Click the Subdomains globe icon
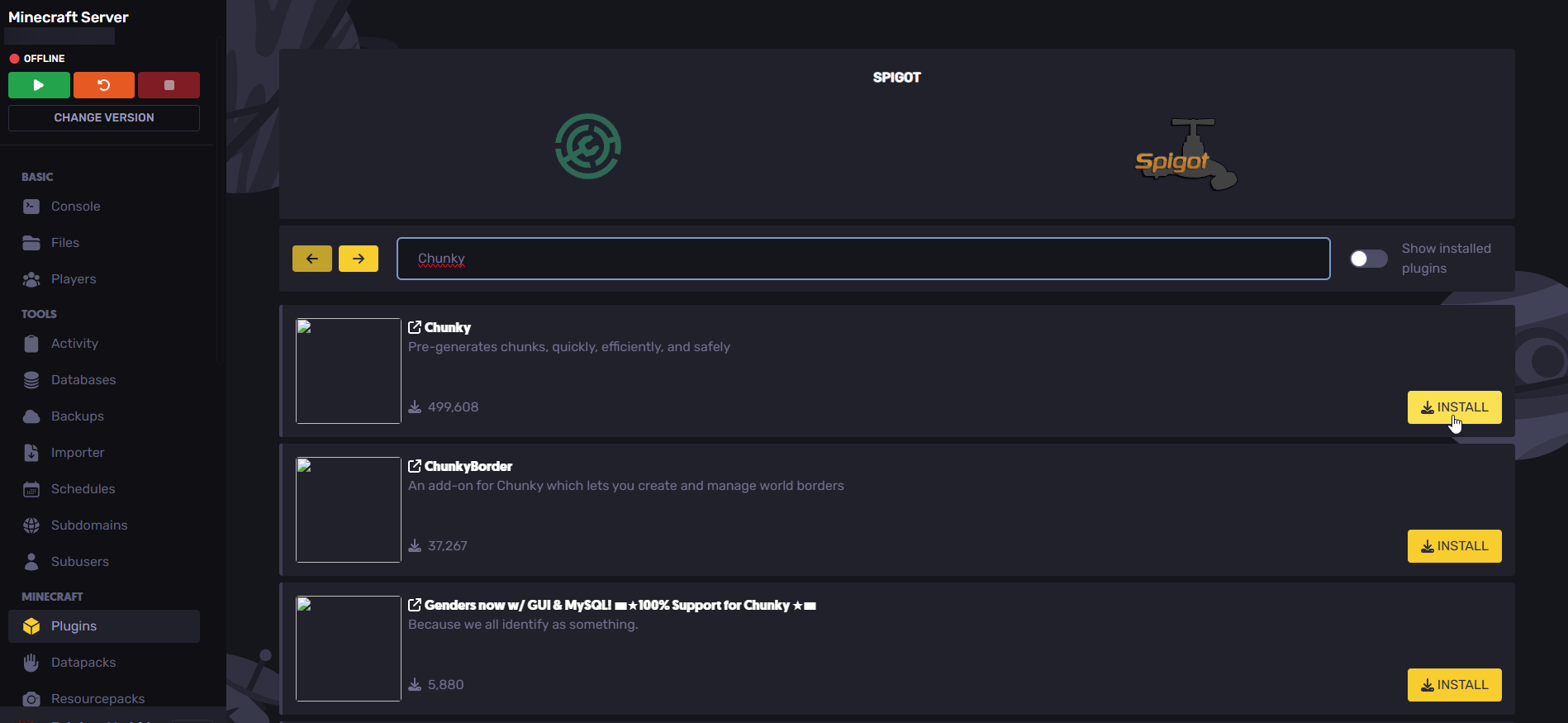Image resolution: width=1568 pixels, height=723 pixels. (31, 526)
